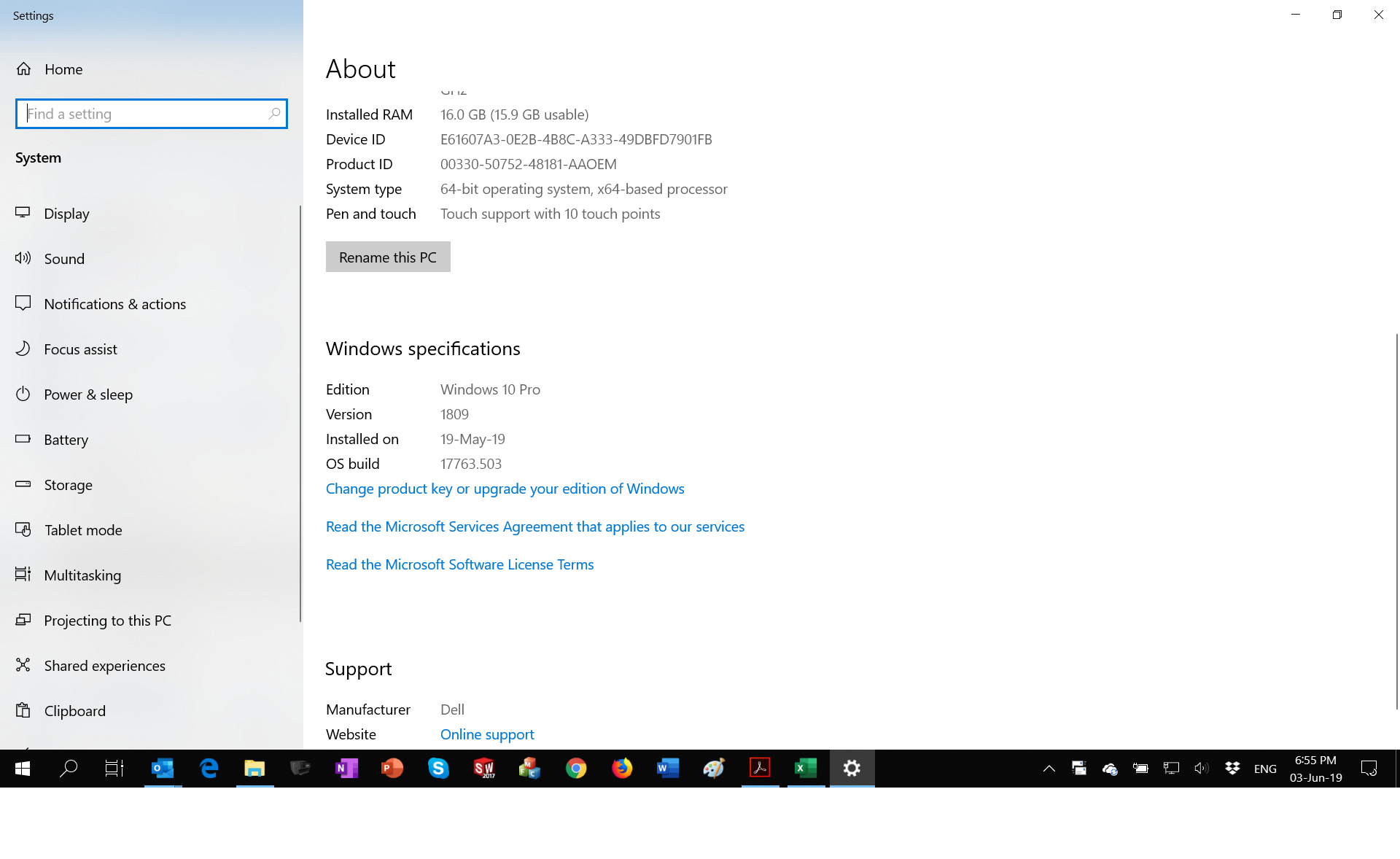
Task: Click the Version value 1809
Action: 454,414
